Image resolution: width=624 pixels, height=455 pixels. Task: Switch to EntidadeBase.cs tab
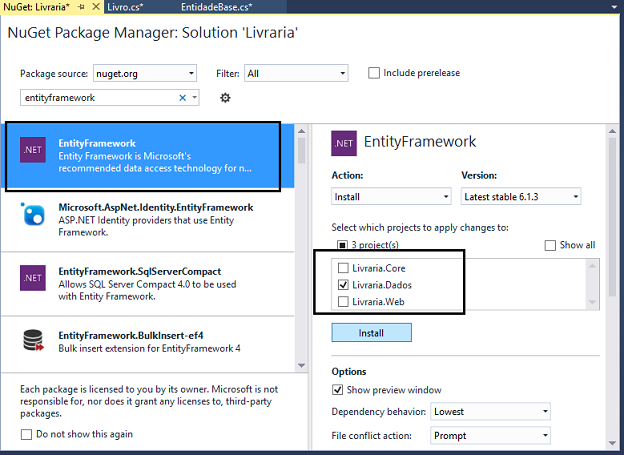click(x=216, y=7)
